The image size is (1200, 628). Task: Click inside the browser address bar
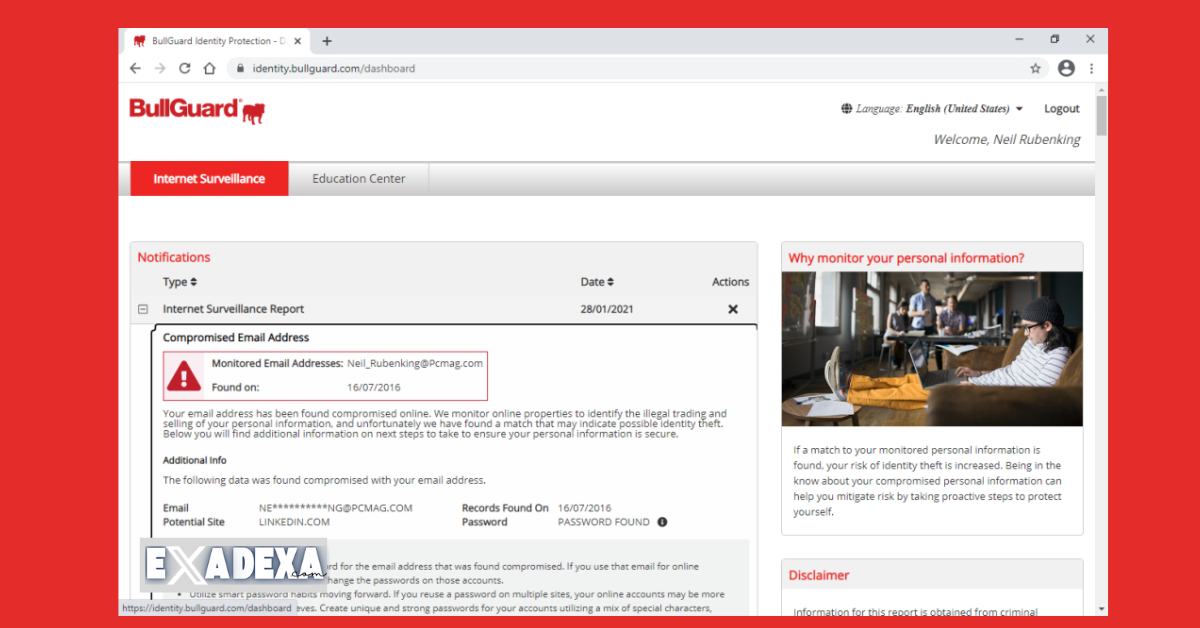pyautogui.click(x=400, y=68)
